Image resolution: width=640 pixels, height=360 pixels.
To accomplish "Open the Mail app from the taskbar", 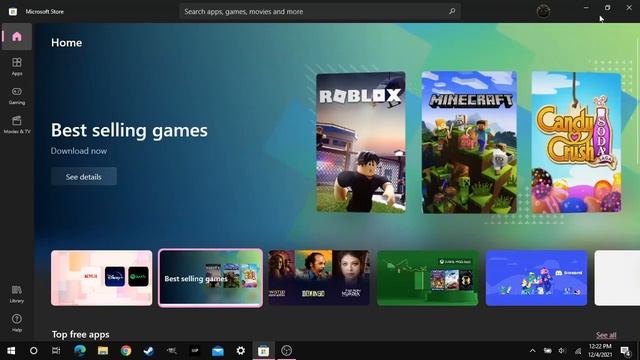I will tap(218, 351).
